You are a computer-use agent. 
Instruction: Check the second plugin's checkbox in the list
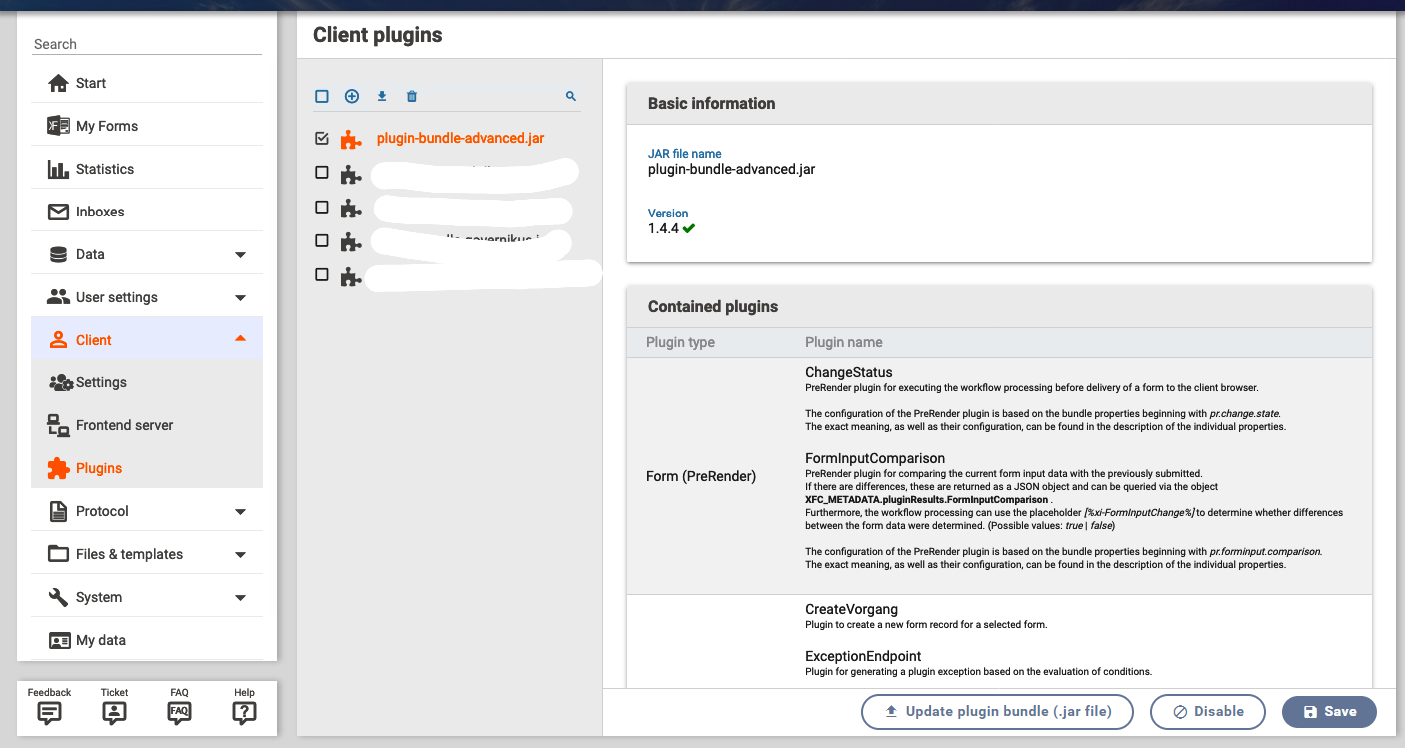pyautogui.click(x=322, y=173)
